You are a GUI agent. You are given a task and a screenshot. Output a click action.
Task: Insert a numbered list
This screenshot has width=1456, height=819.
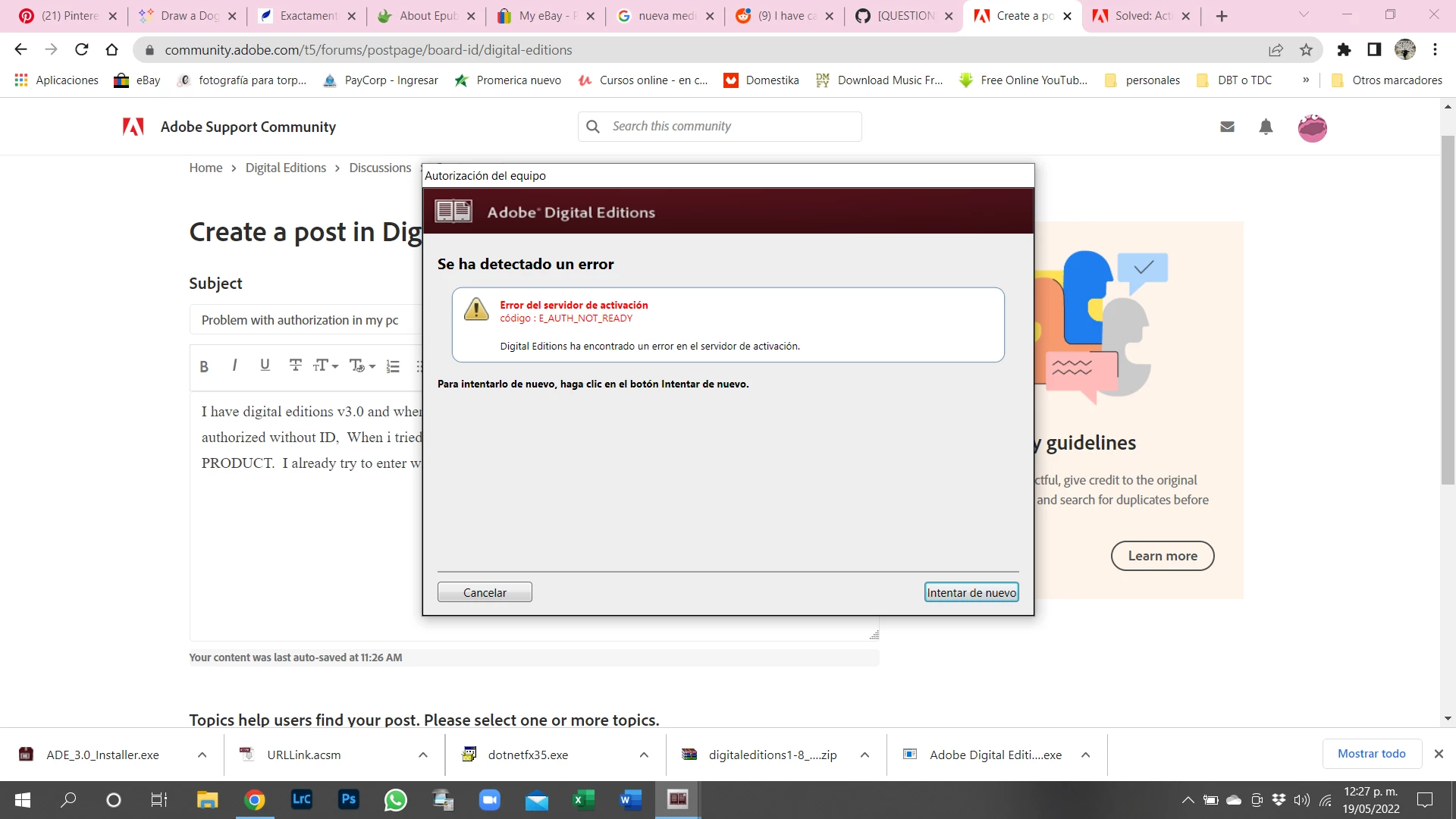click(393, 366)
